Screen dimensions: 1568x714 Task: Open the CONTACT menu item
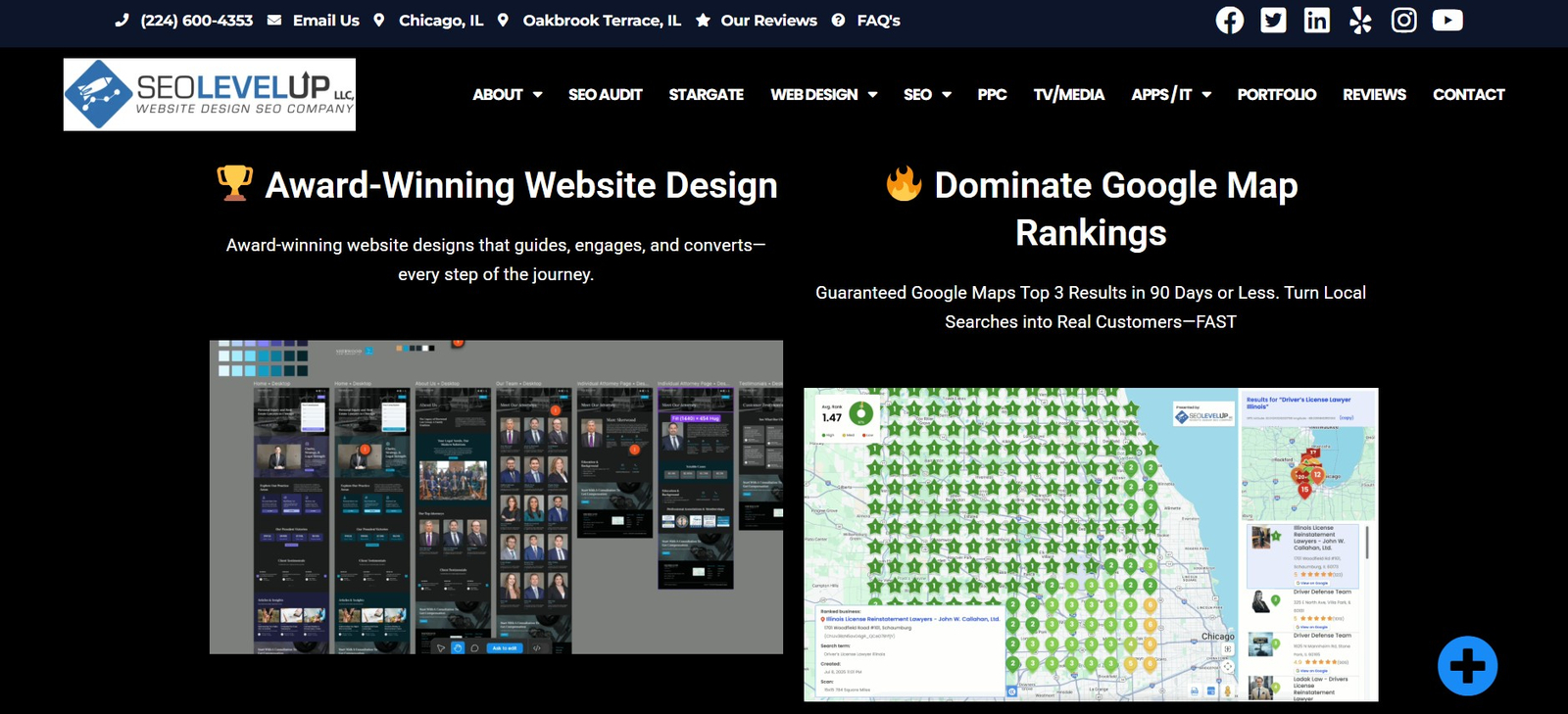tap(1469, 95)
